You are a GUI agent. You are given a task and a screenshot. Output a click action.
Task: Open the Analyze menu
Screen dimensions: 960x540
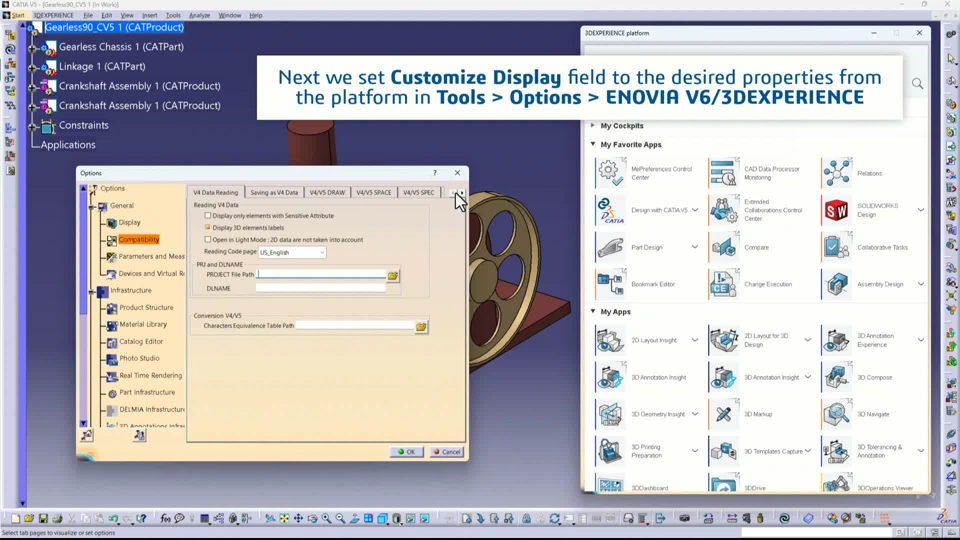tap(200, 15)
